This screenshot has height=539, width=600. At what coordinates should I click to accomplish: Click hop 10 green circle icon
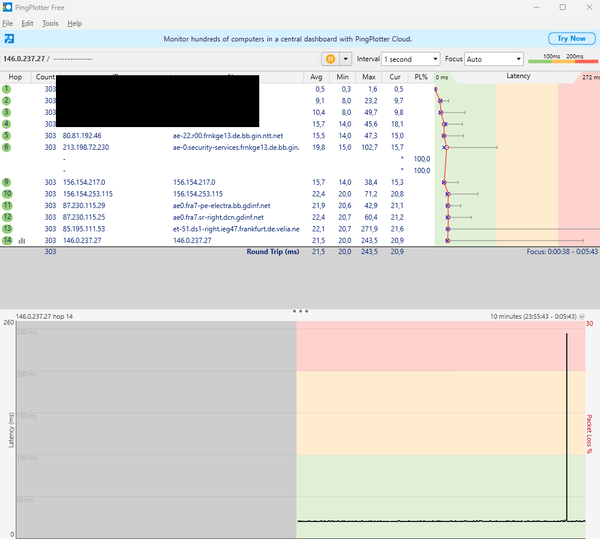[7, 194]
